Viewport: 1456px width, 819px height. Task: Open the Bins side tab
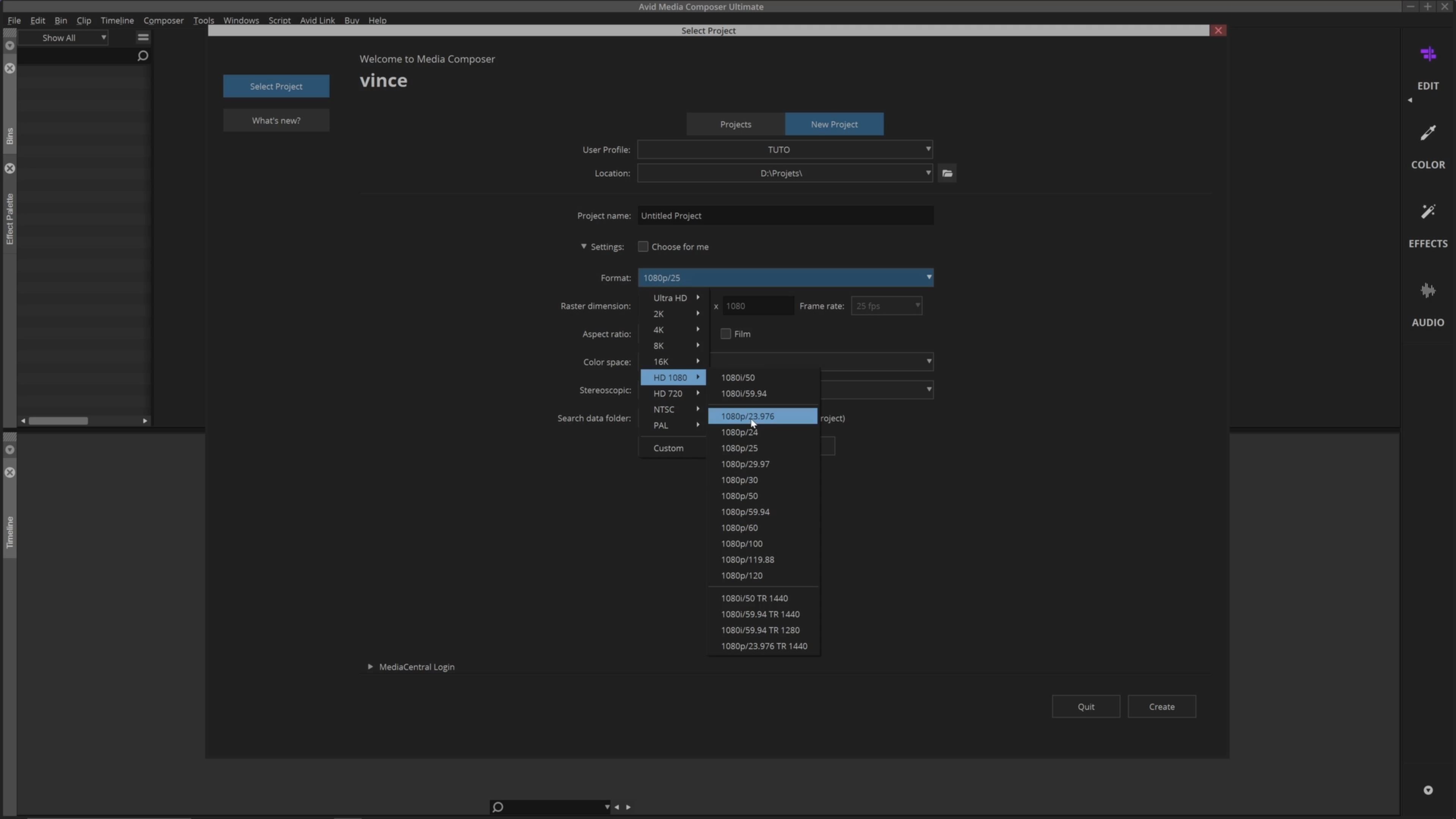tap(9, 136)
